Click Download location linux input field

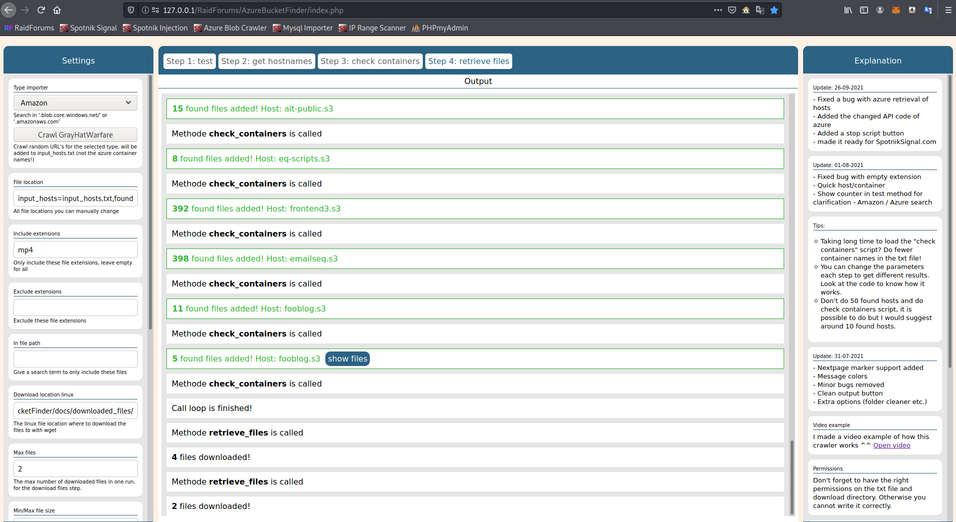pyautogui.click(x=75, y=410)
